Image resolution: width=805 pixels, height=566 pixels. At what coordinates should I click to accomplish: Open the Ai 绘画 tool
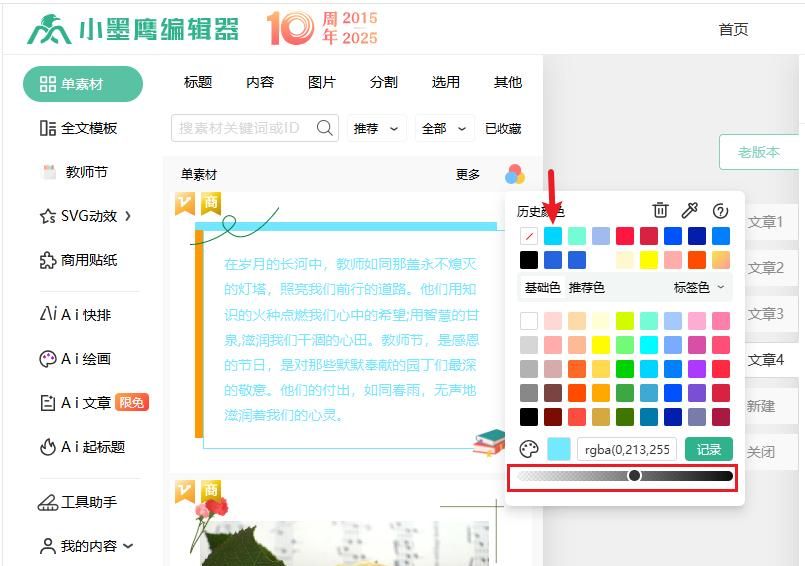(75, 359)
